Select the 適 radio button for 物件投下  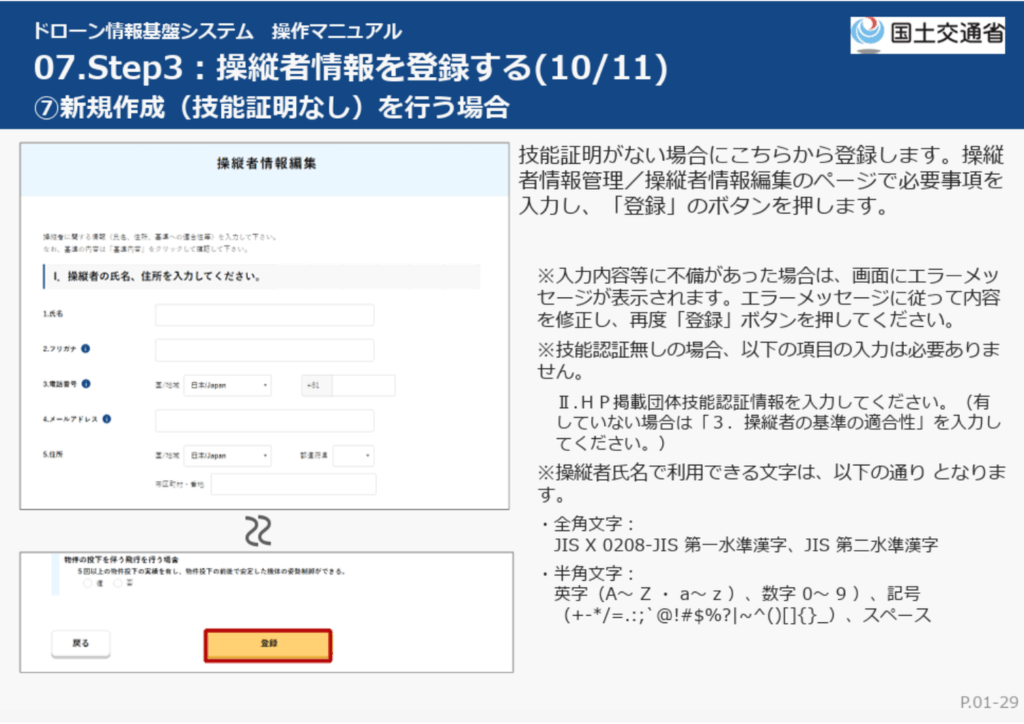point(87,582)
